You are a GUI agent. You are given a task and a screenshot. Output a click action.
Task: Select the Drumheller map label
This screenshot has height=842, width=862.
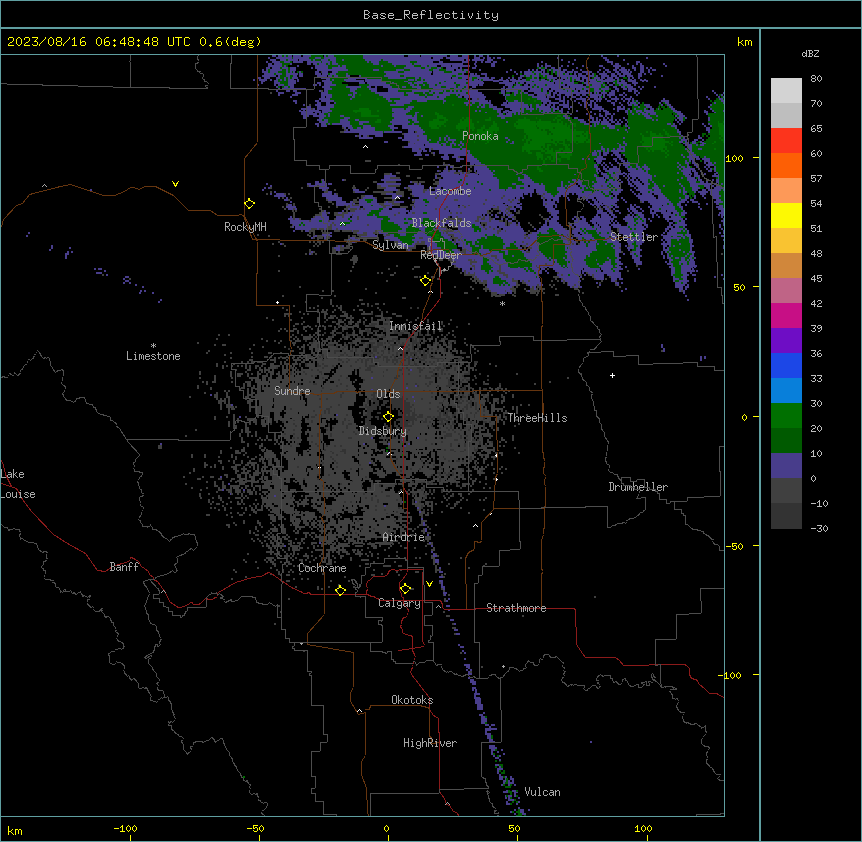point(638,487)
